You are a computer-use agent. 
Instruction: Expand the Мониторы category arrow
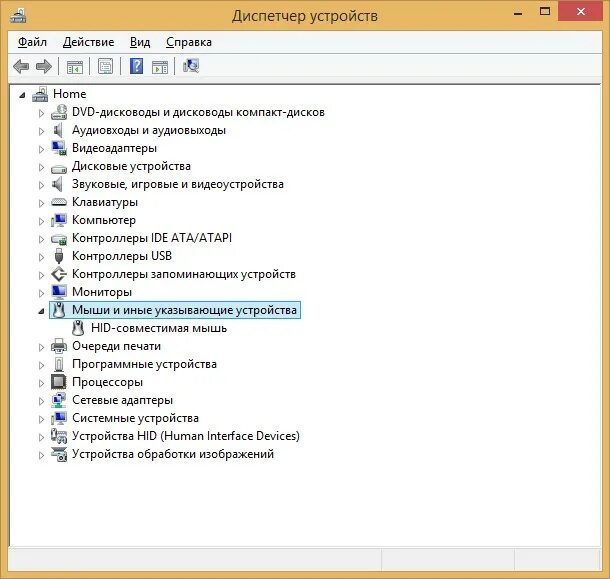[x=41, y=293]
